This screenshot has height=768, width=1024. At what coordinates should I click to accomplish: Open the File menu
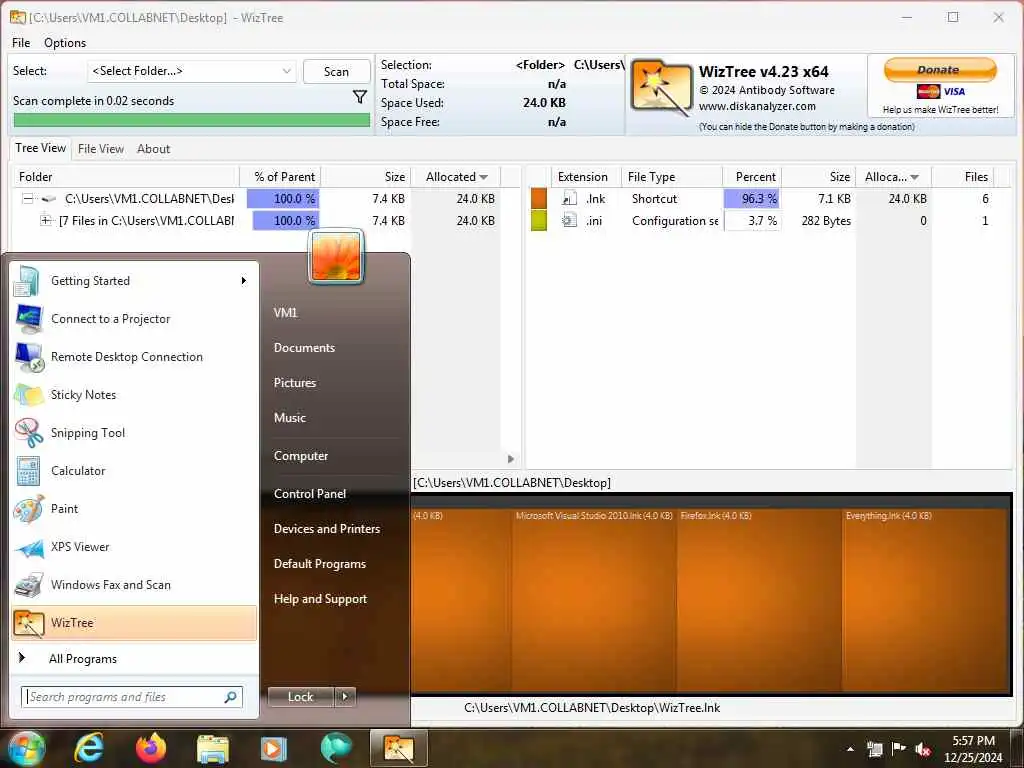click(x=21, y=42)
